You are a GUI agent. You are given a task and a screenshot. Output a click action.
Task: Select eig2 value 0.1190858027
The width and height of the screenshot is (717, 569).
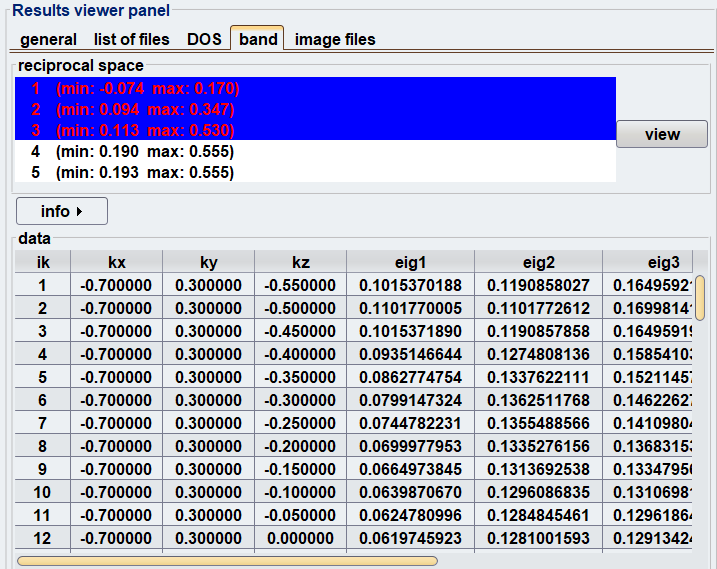tap(538, 285)
